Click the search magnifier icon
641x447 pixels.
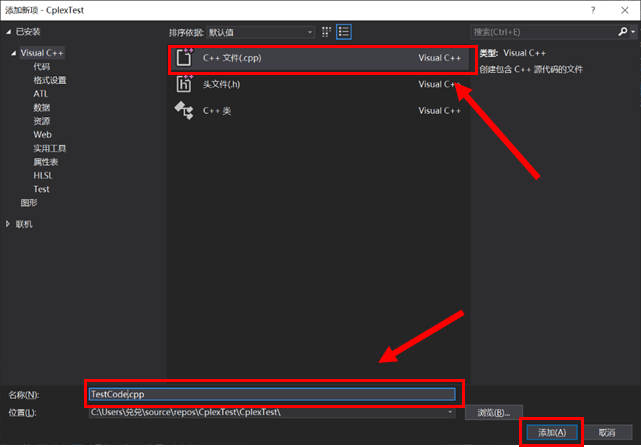coord(623,31)
